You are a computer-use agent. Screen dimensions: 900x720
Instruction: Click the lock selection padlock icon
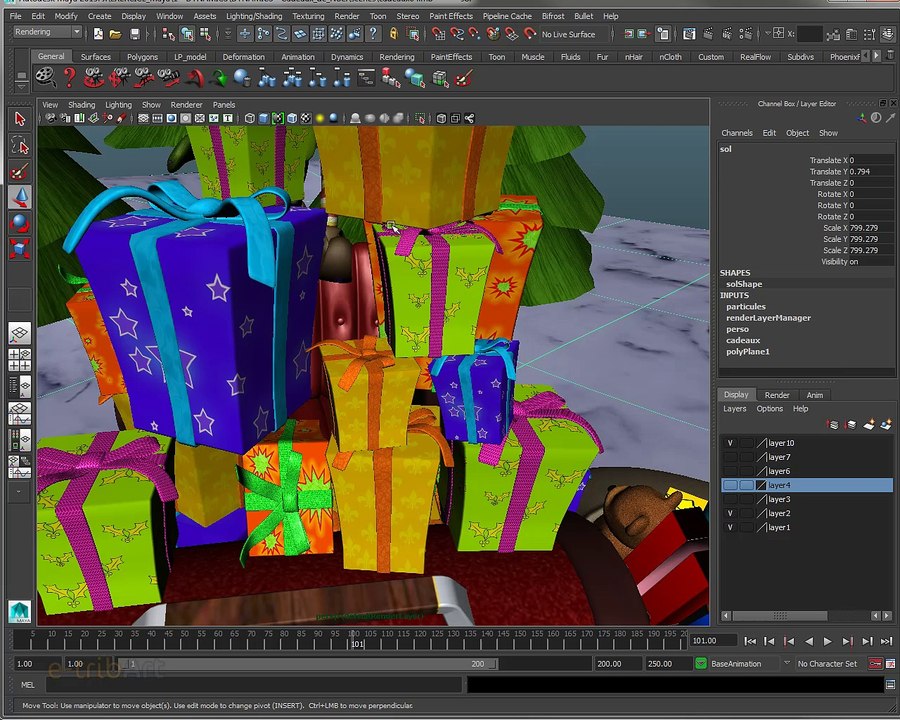[x=393, y=34]
